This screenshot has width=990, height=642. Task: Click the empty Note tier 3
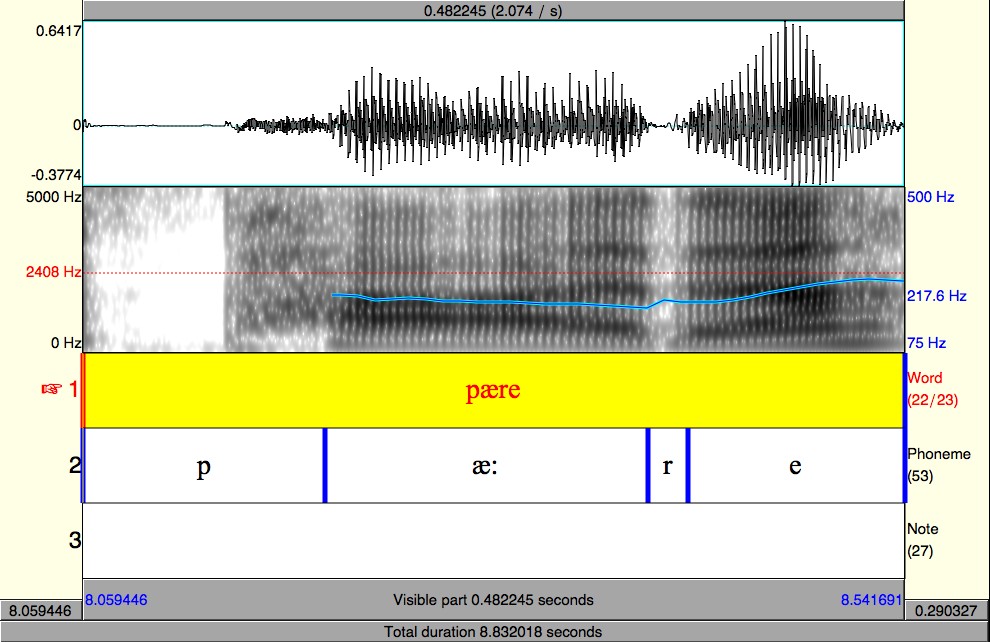pos(493,540)
